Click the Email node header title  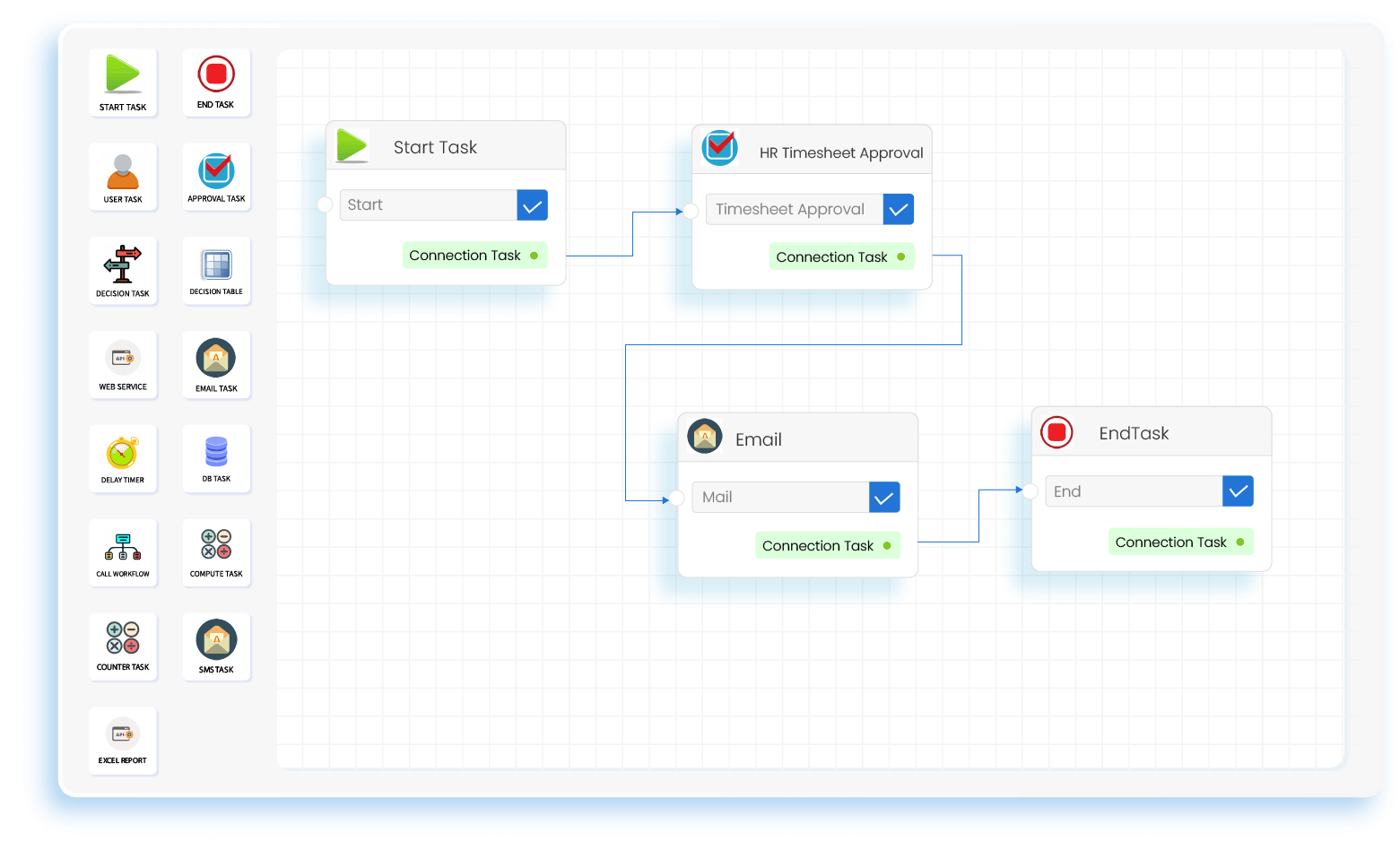tap(758, 439)
